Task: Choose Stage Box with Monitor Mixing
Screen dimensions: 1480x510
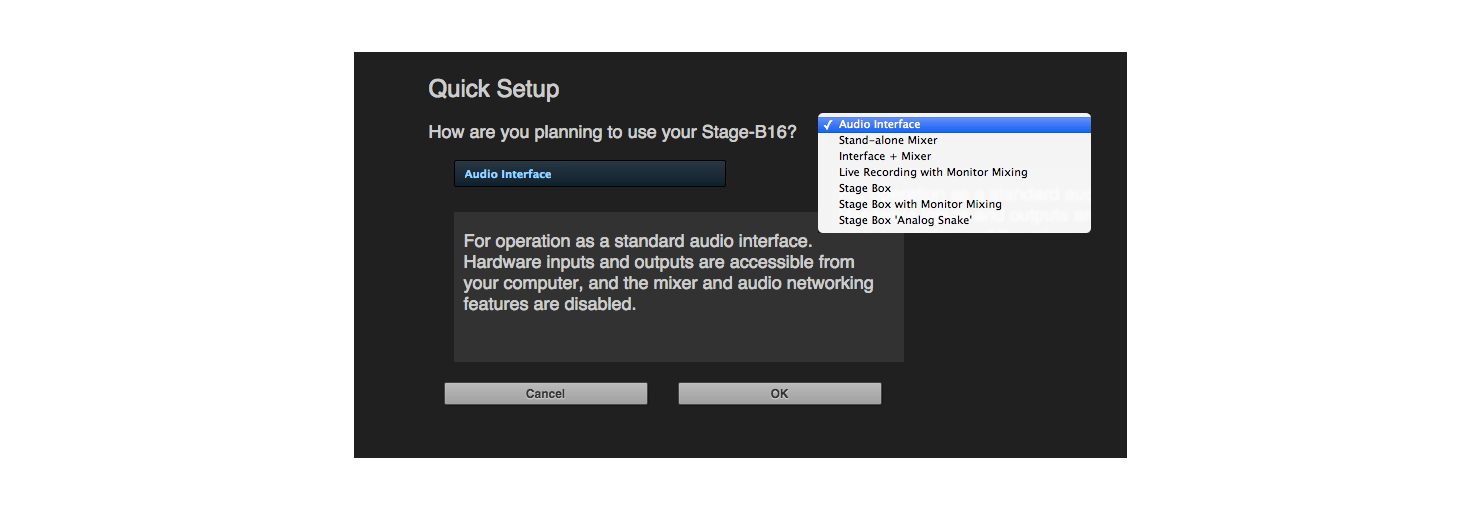Action: pyautogui.click(x=919, y=204)
